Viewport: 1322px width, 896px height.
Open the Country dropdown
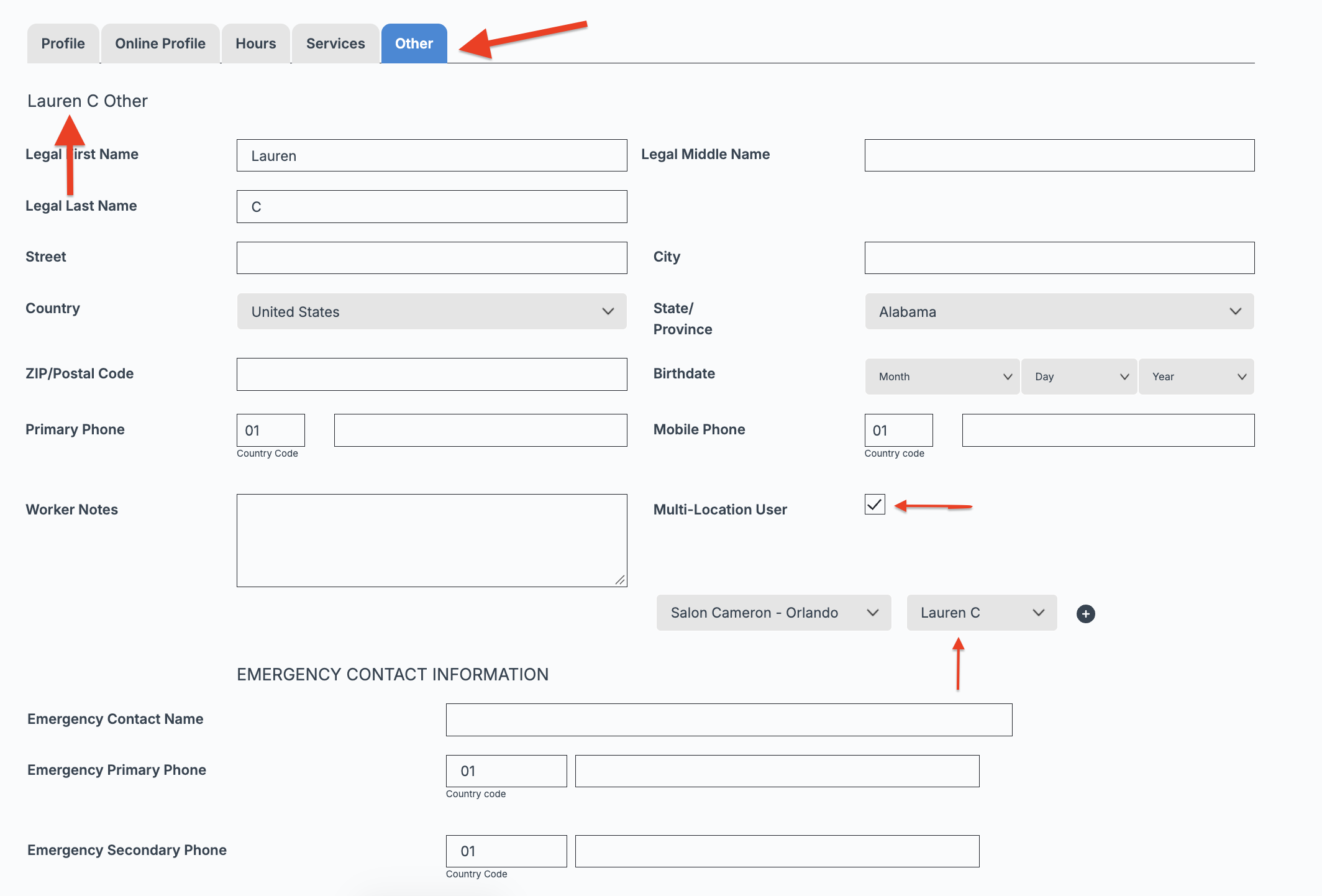click(432, 311)
